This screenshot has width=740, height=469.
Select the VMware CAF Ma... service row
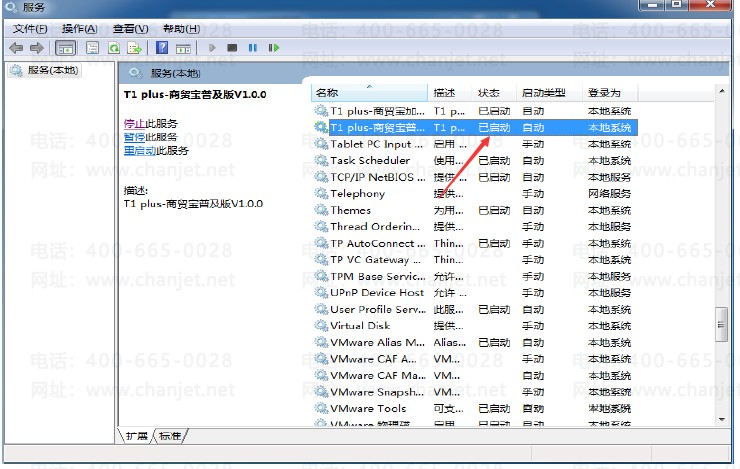pos(474,376)
